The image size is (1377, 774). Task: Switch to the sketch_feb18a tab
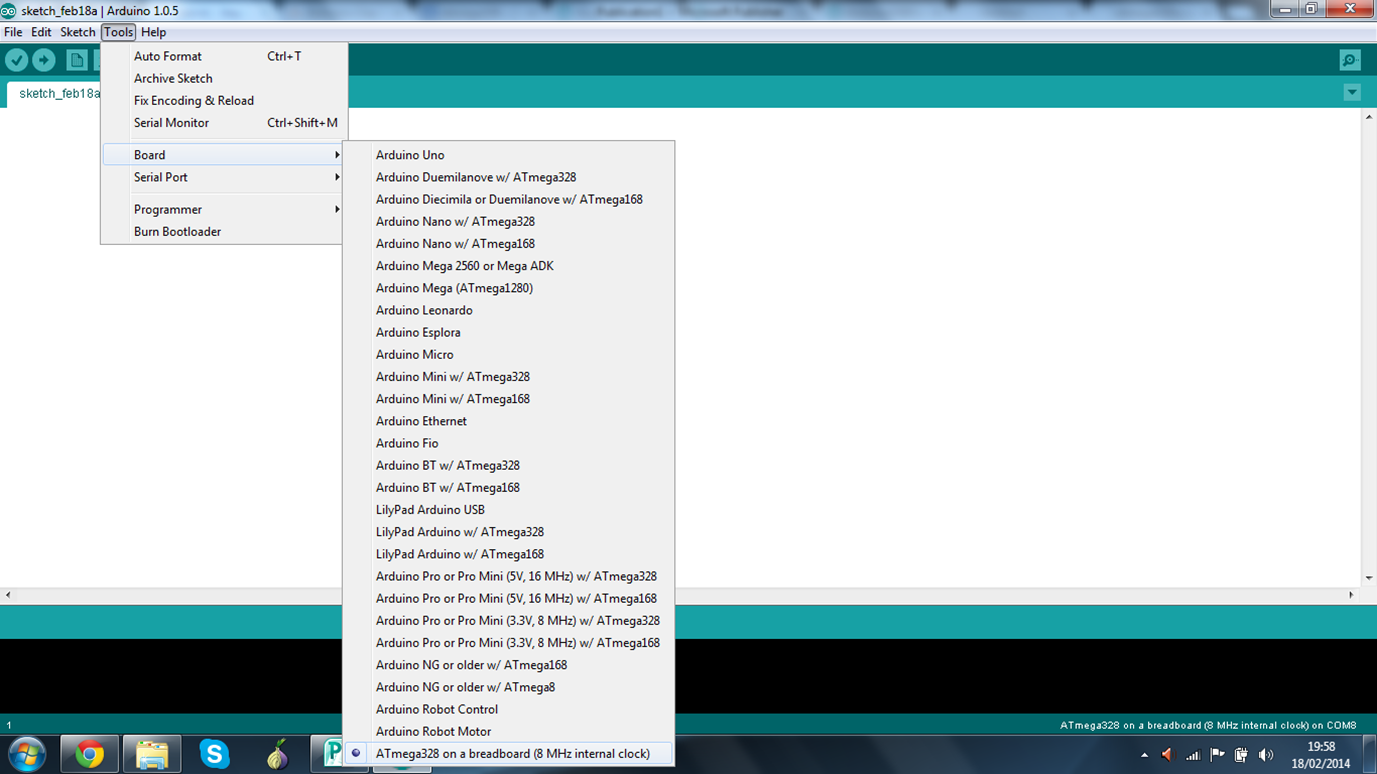pos(58,92)
